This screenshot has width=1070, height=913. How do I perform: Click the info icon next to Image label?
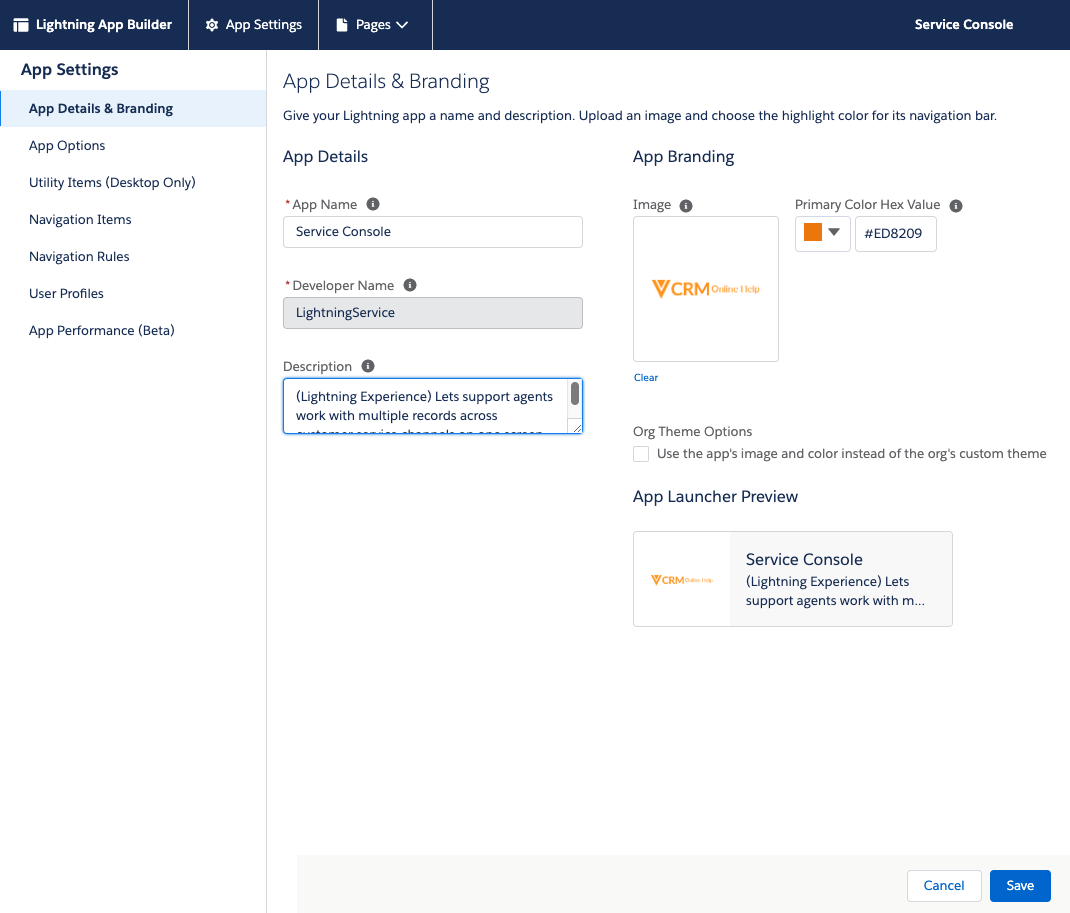pyautogui.click(x=686, y=205)
